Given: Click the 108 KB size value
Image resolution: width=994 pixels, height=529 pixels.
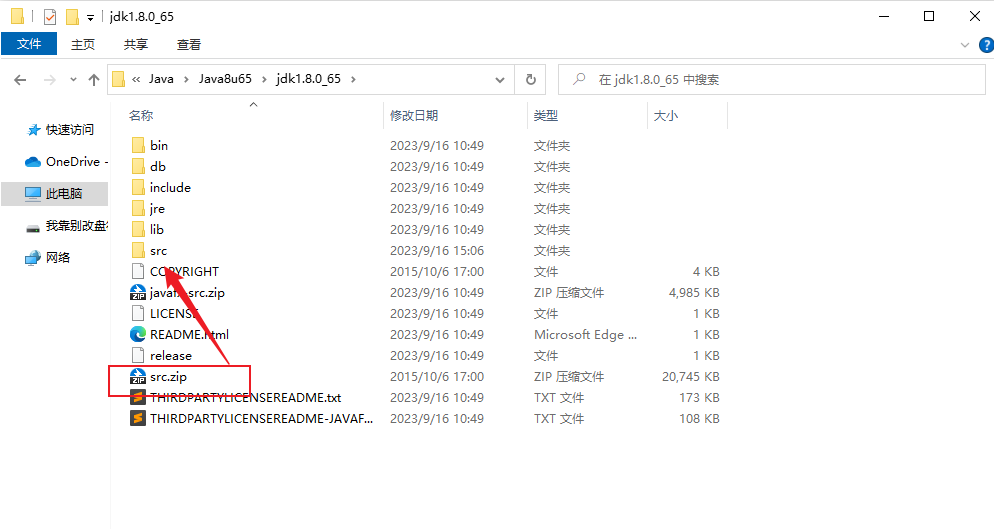Looking at the screenshot, I should [x=699, y=419].
